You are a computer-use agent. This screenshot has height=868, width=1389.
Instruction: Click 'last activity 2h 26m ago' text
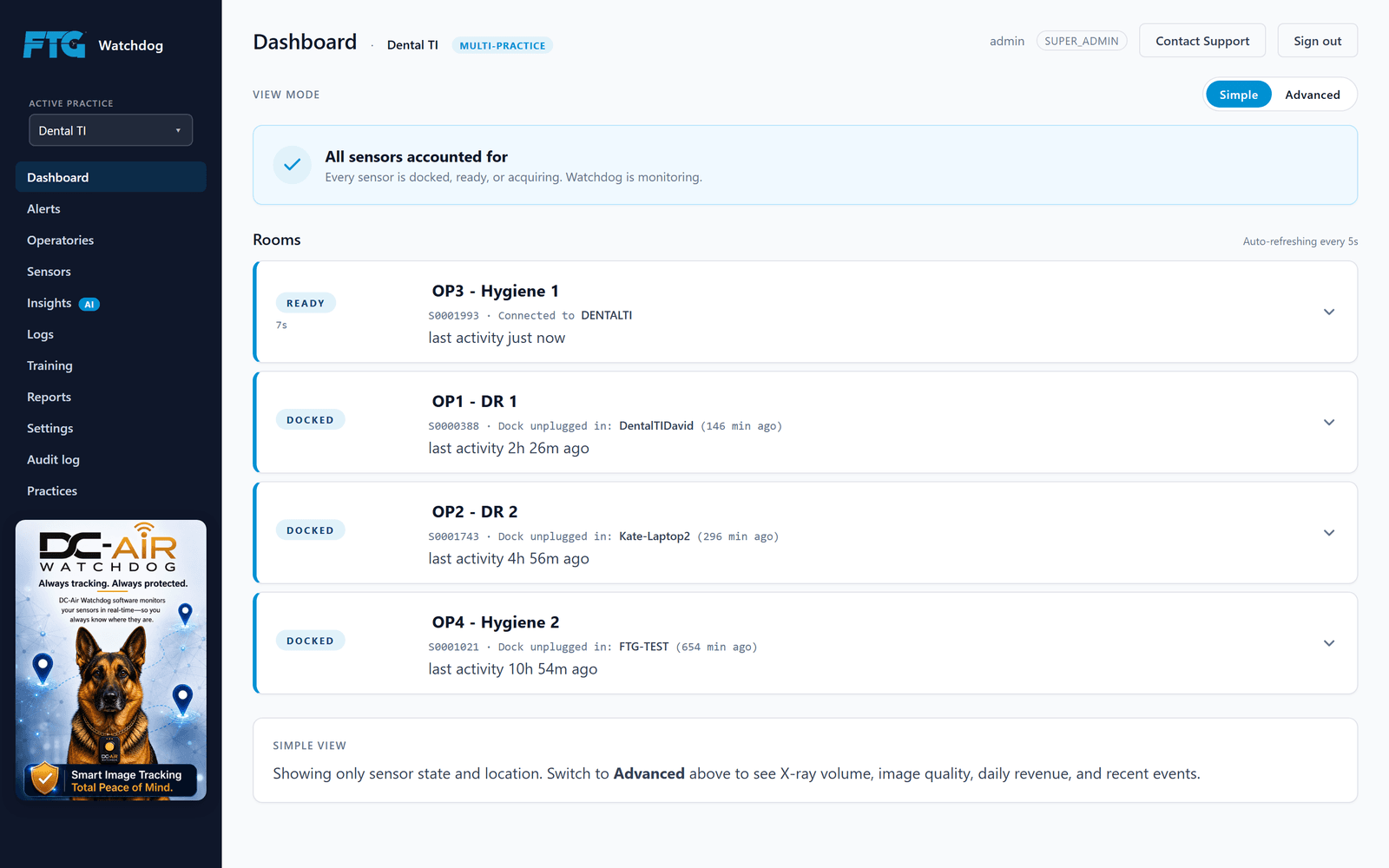tap(508, 448)
